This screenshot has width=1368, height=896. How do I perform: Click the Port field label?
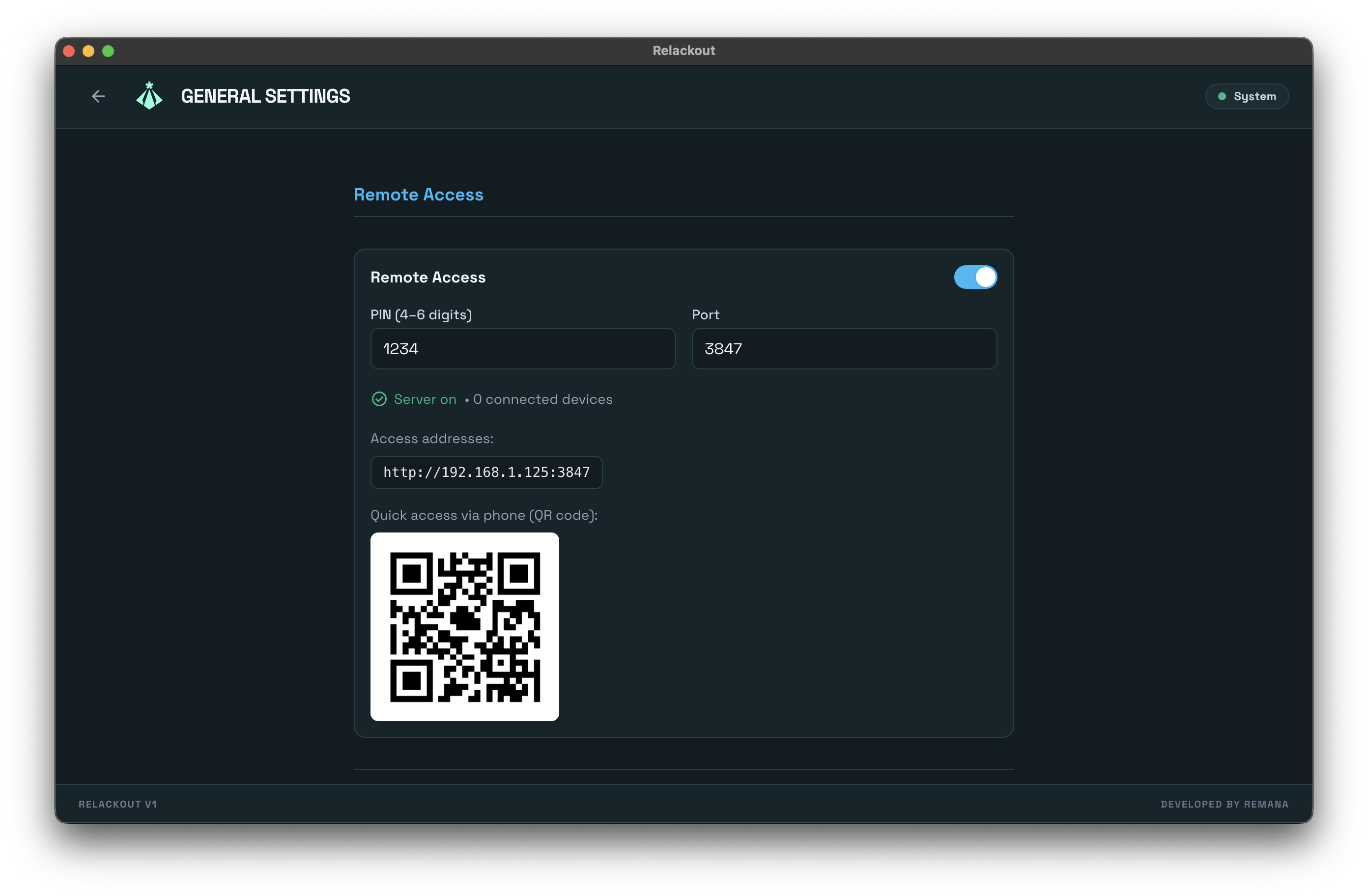[x=705, y=315]
